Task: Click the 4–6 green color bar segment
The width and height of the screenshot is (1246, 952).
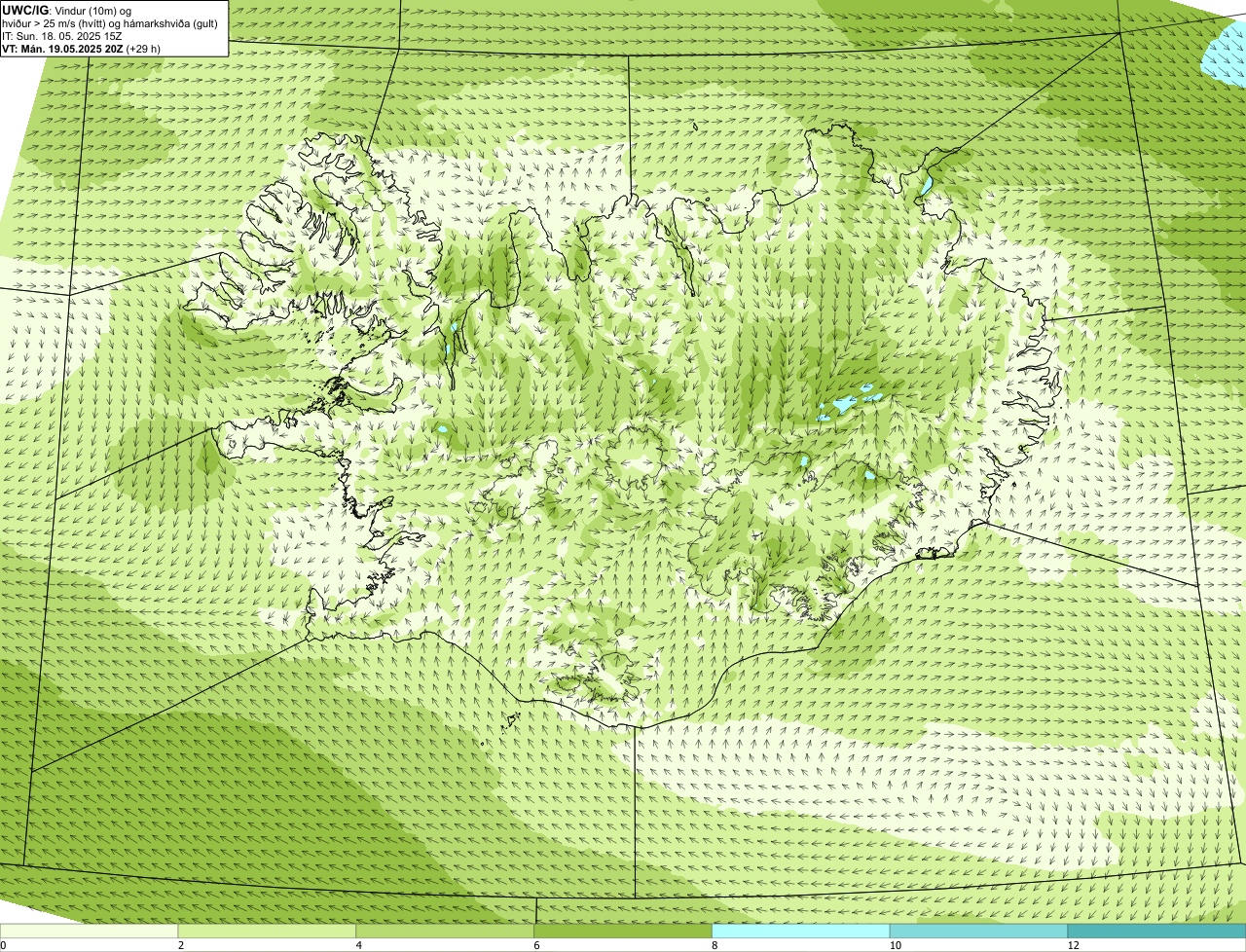Action: (446, 931)
